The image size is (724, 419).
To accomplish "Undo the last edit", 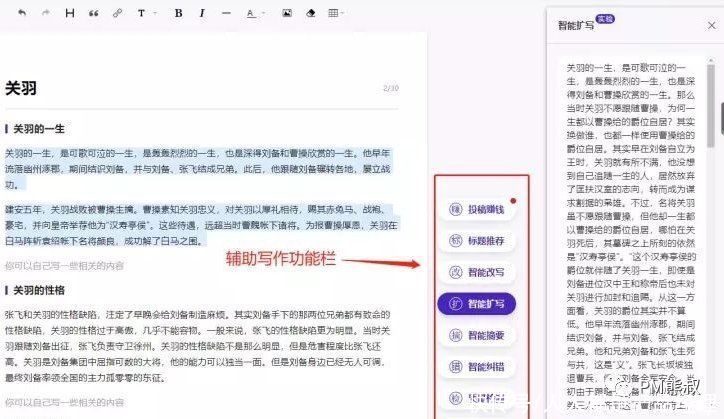I will (x=22, y=13).
